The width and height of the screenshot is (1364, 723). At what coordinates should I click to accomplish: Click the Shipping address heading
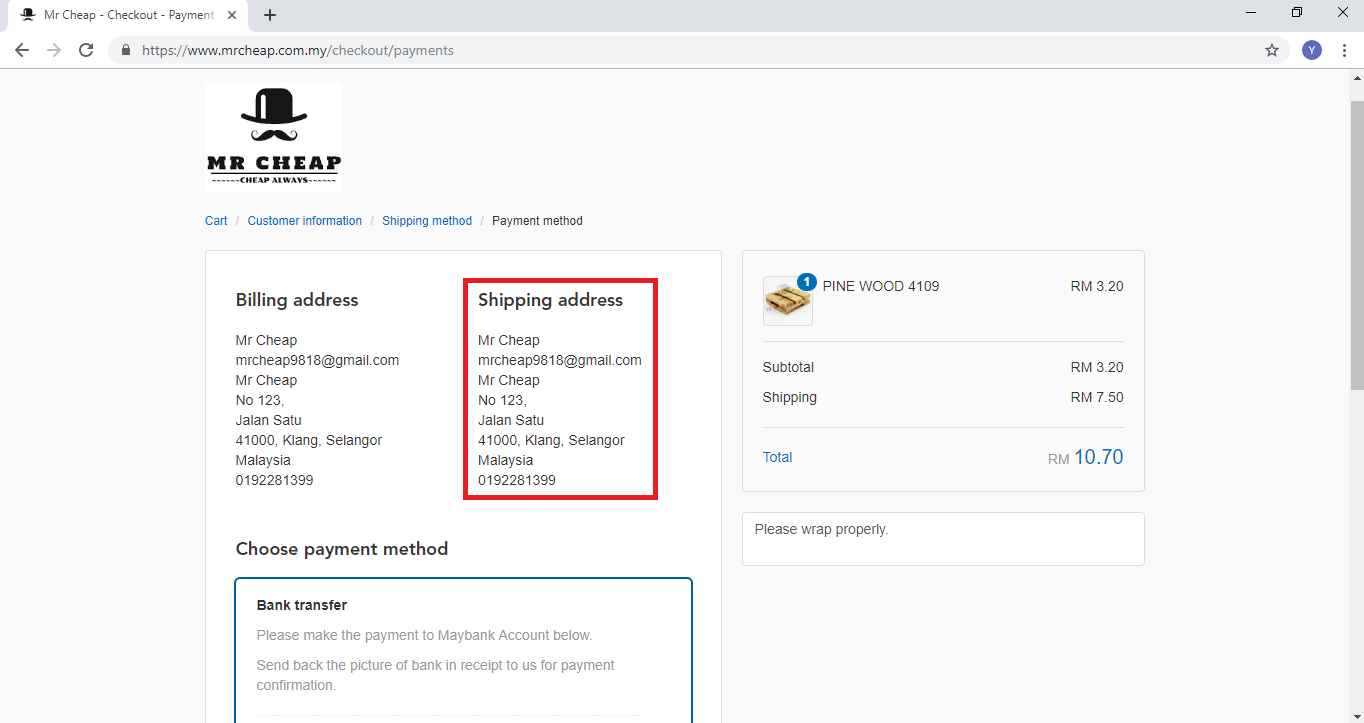click(x=550, y=300)
